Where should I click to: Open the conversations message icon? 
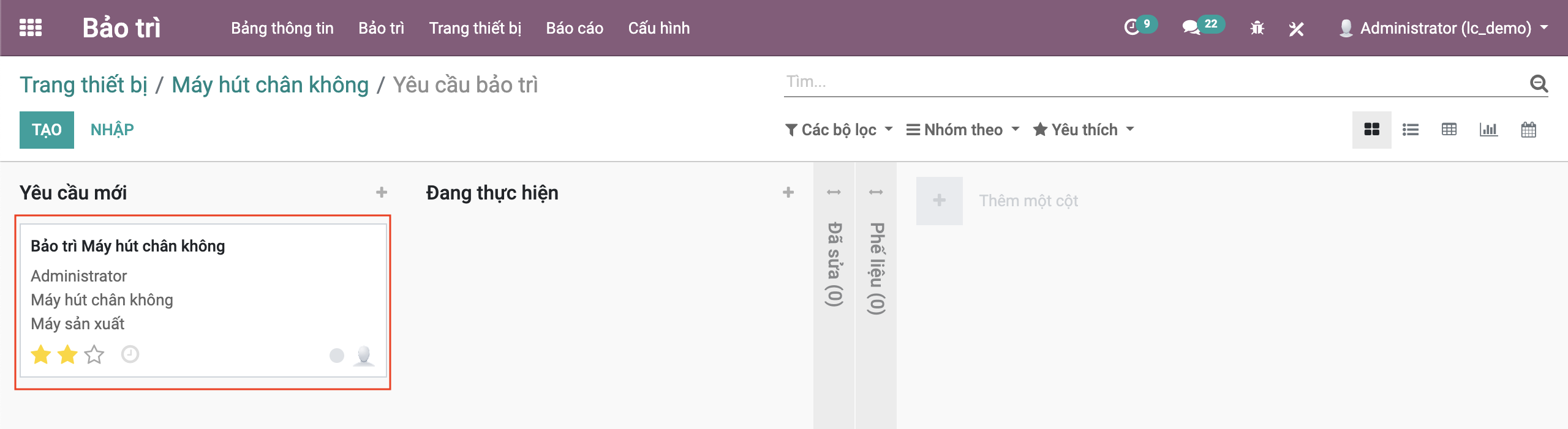(1191, 28)
